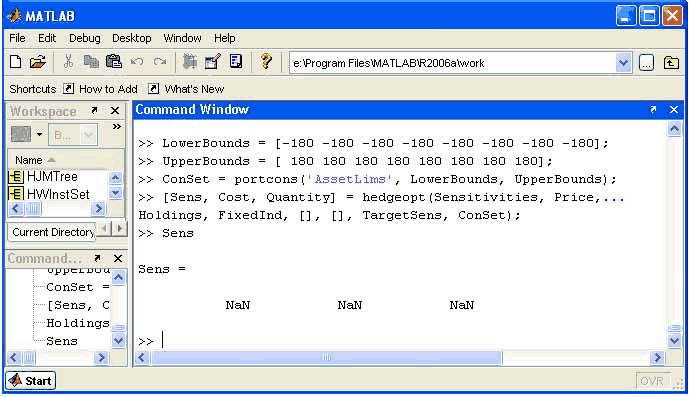Click the Command Window horizontal scrollbar thumb
The width and height of the screenshot is (689, 397).
326,357
